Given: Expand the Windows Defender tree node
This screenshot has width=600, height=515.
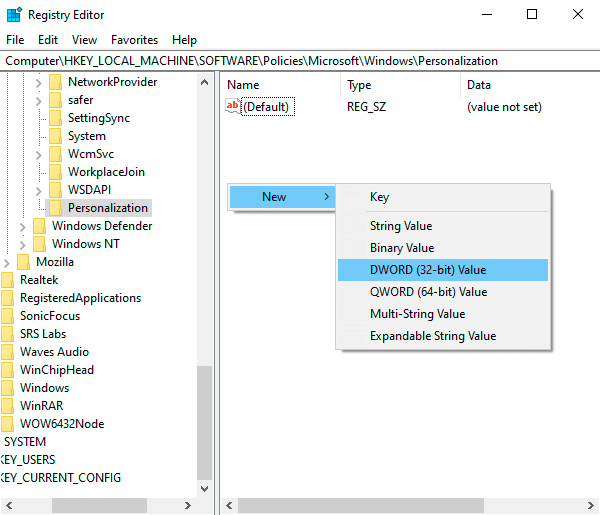Looking at the screenshot, I should pos(22,227).
